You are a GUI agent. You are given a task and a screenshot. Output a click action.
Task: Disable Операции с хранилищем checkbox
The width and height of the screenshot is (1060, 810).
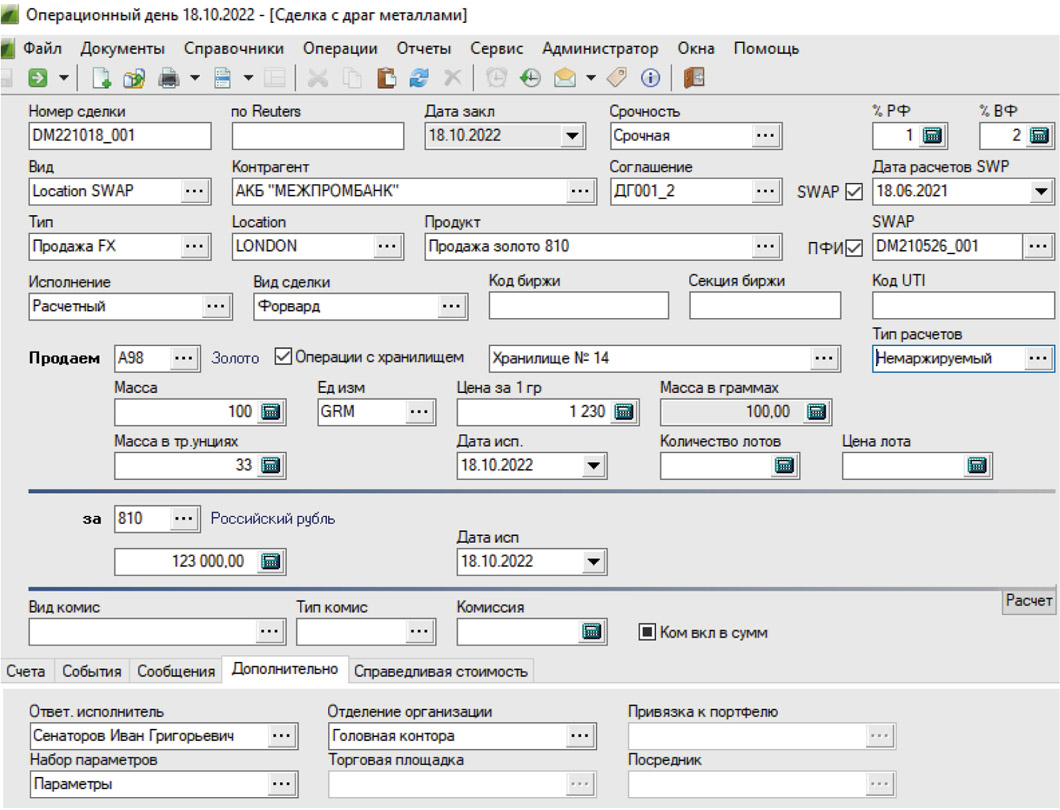coord(282,356)
